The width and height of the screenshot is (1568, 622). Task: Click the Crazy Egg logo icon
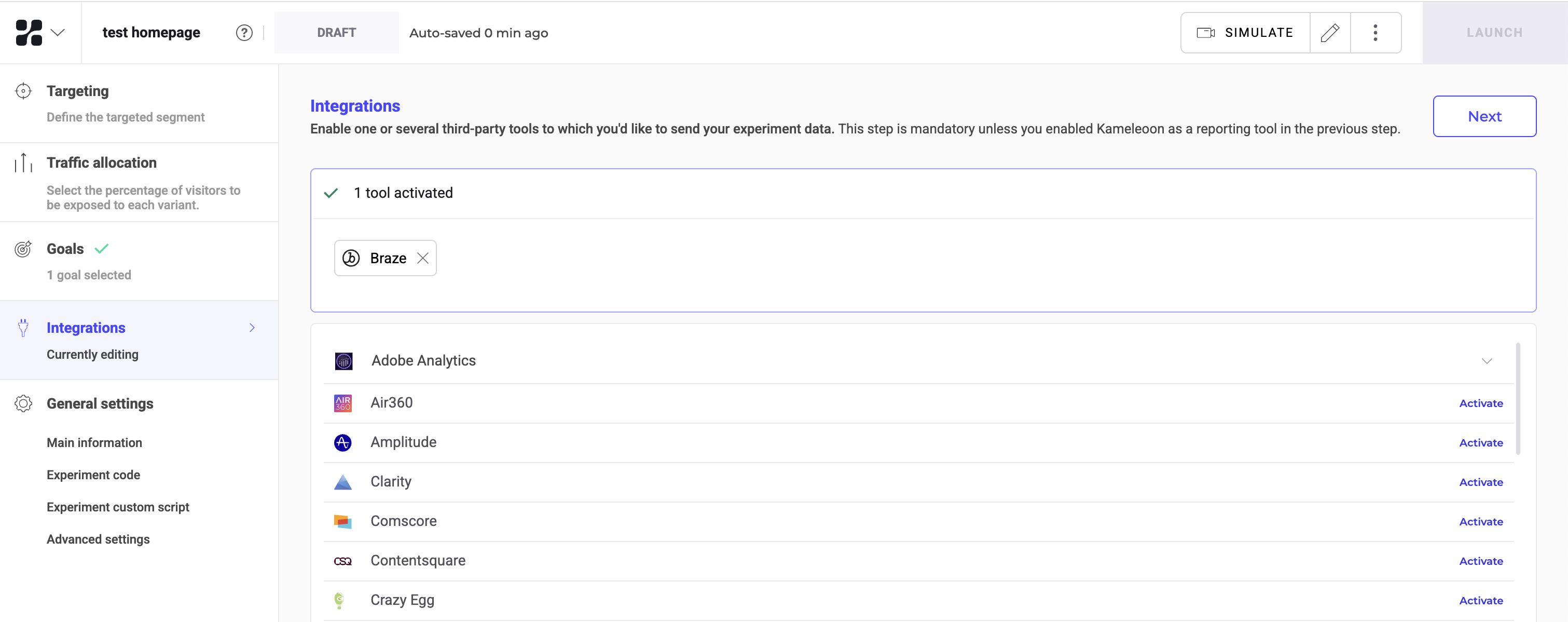[x=340, y=601]
